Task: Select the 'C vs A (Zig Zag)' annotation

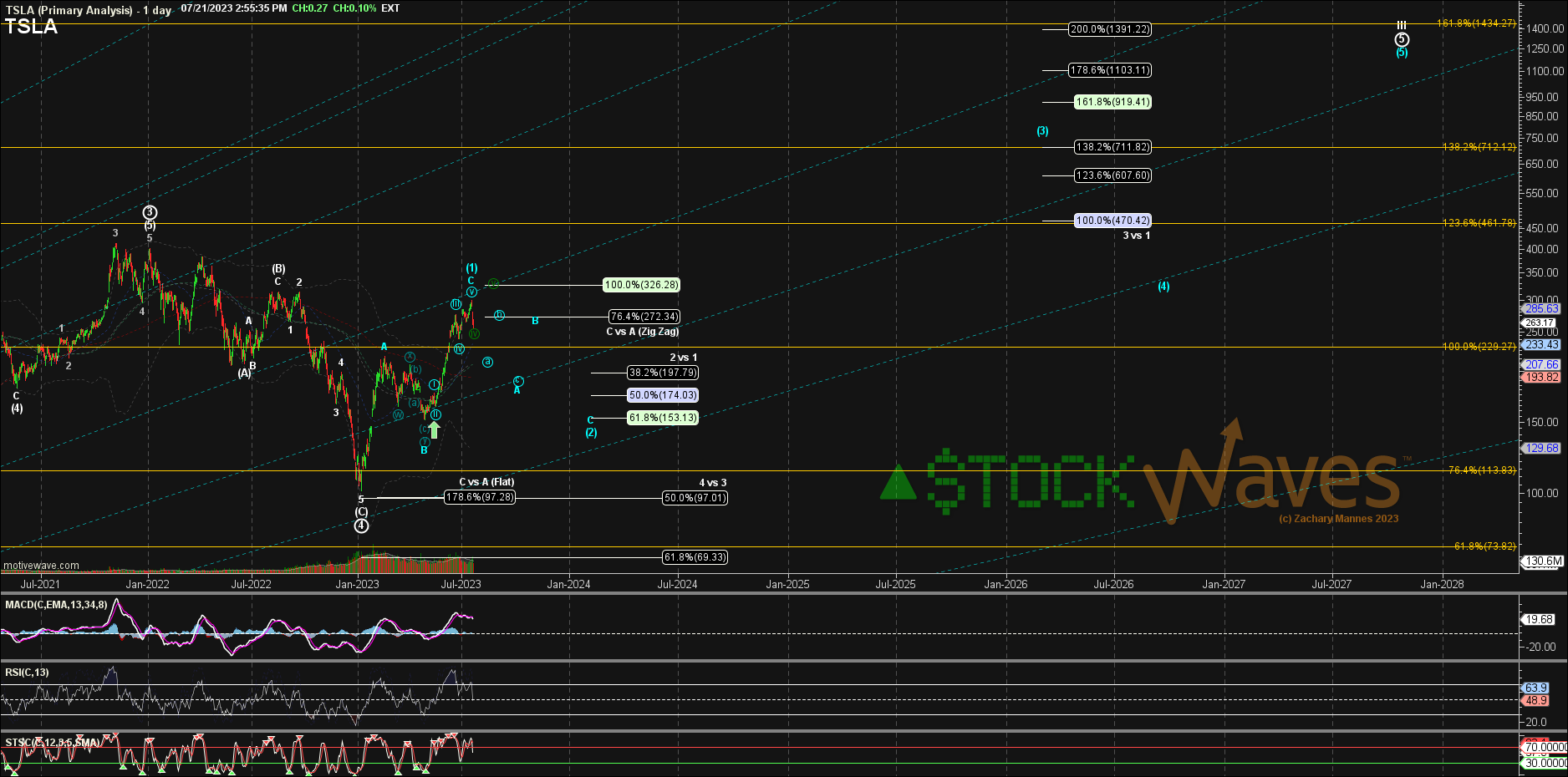Action: 643,332
